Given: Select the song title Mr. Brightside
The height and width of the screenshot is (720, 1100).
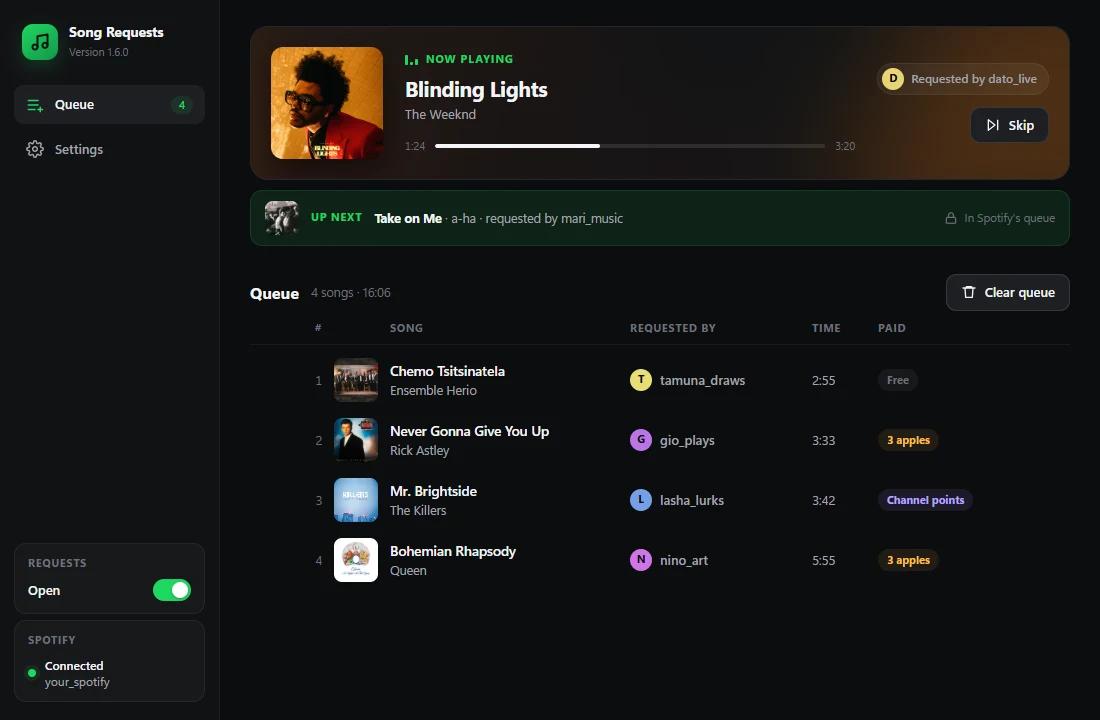Looking at the screenshot, I should [x=433, y=491].
